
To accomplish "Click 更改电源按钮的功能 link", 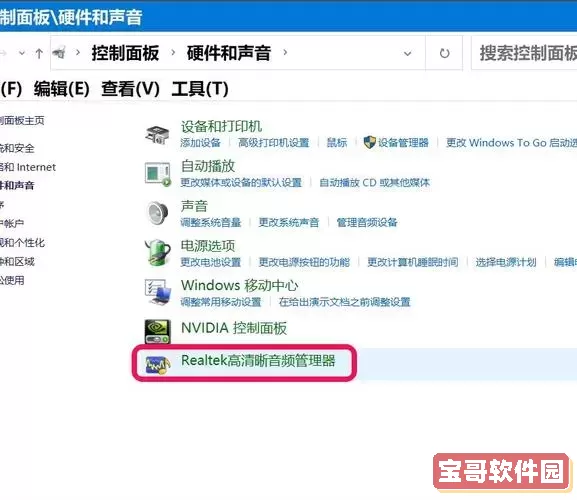I will pos(304,262).
